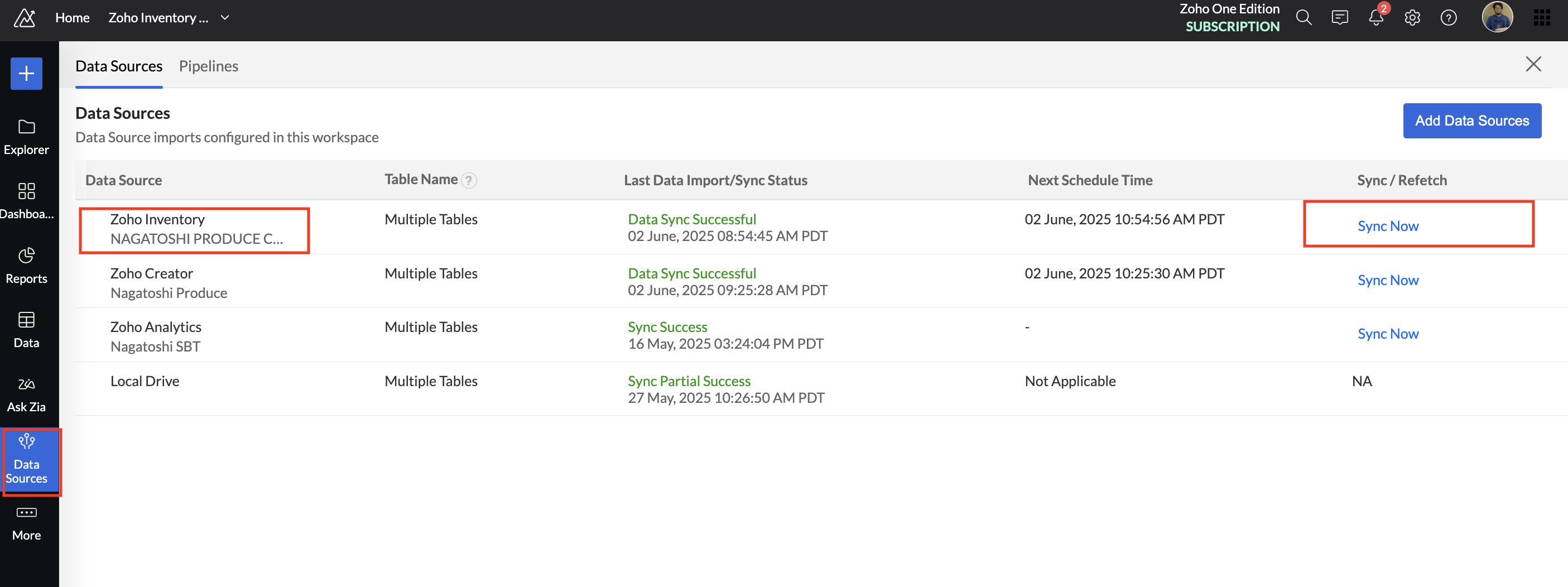
Task: Expand the workspace name dropdown chevron
Action: [x=225, y=18]
